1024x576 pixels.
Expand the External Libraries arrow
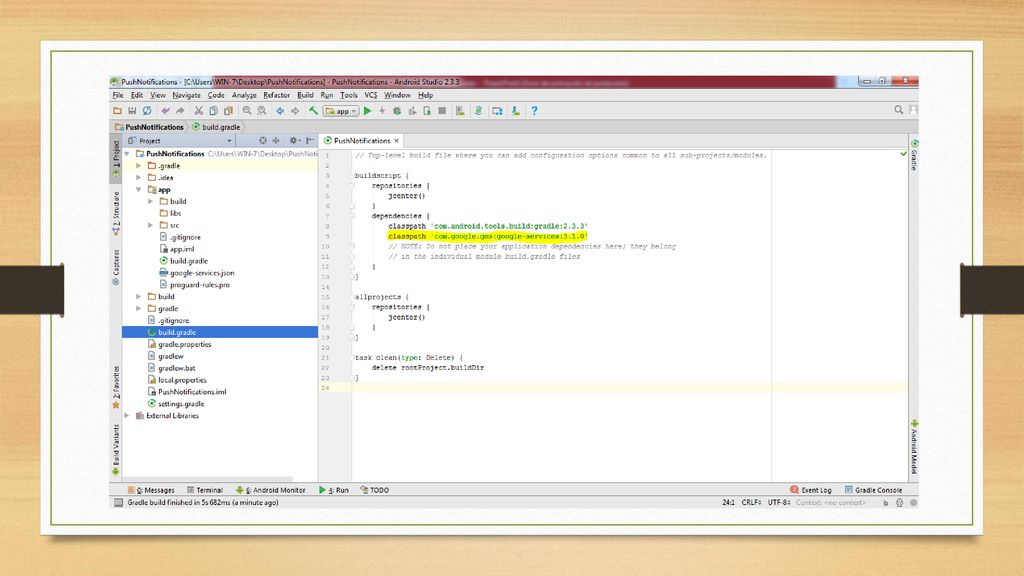(x=127, y=415)
